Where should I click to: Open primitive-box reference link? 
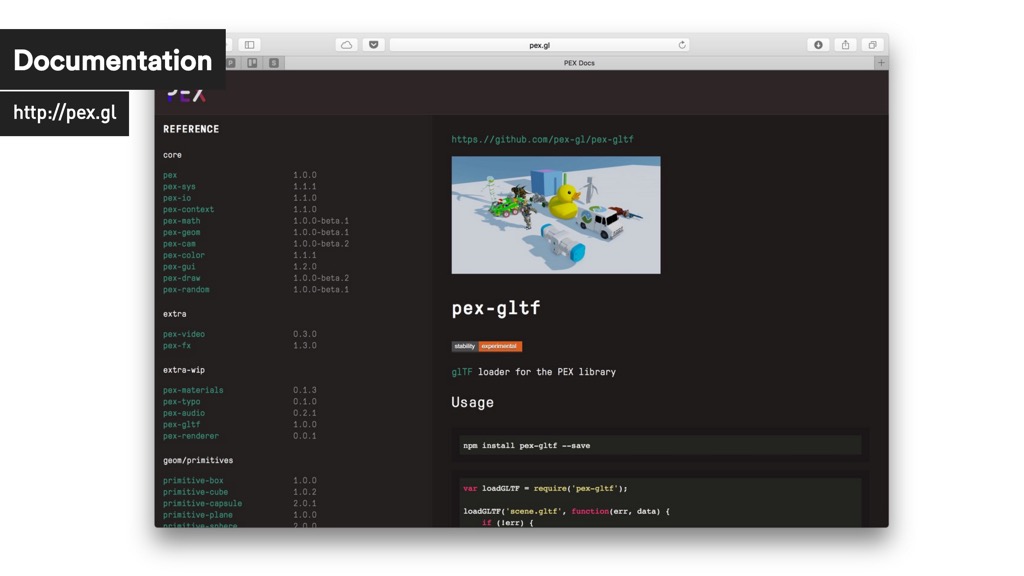[x=193, y=481]
